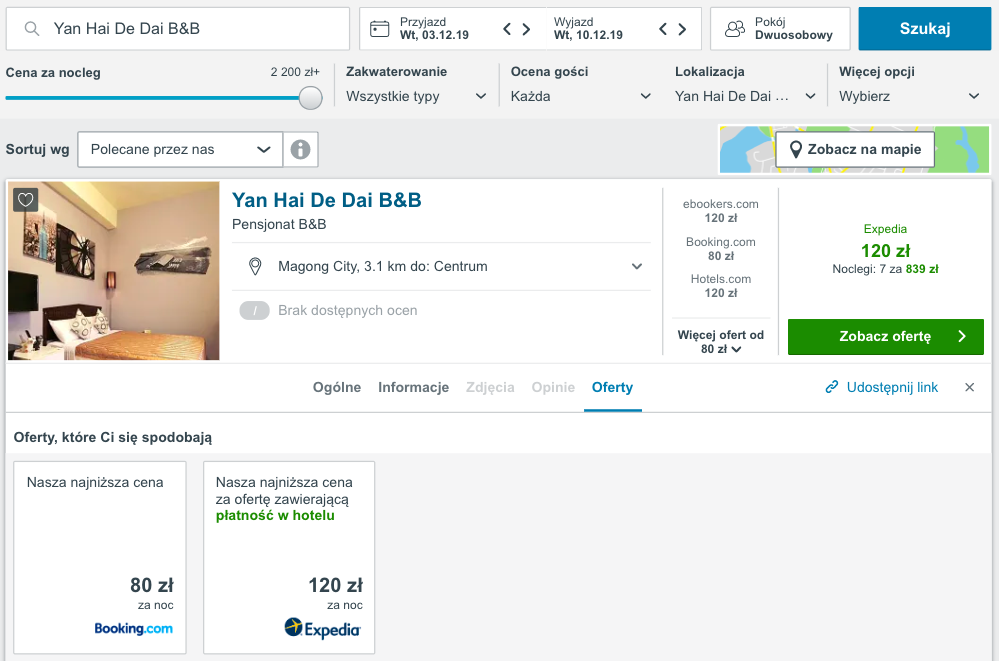Open the check-in calendar icon

coord(380,29)
